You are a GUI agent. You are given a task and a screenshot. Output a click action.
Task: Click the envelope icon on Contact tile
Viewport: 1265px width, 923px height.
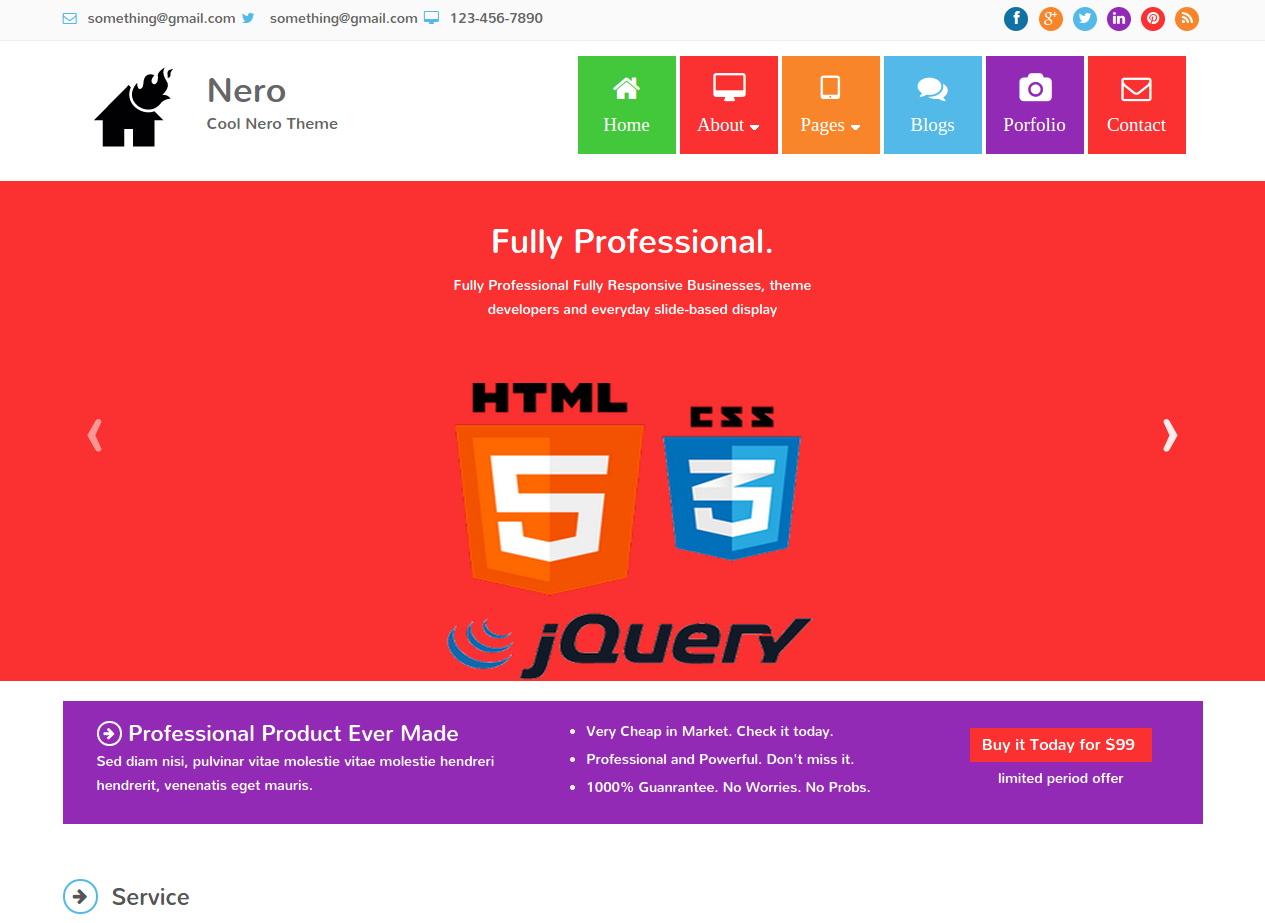click(1136, 89)
